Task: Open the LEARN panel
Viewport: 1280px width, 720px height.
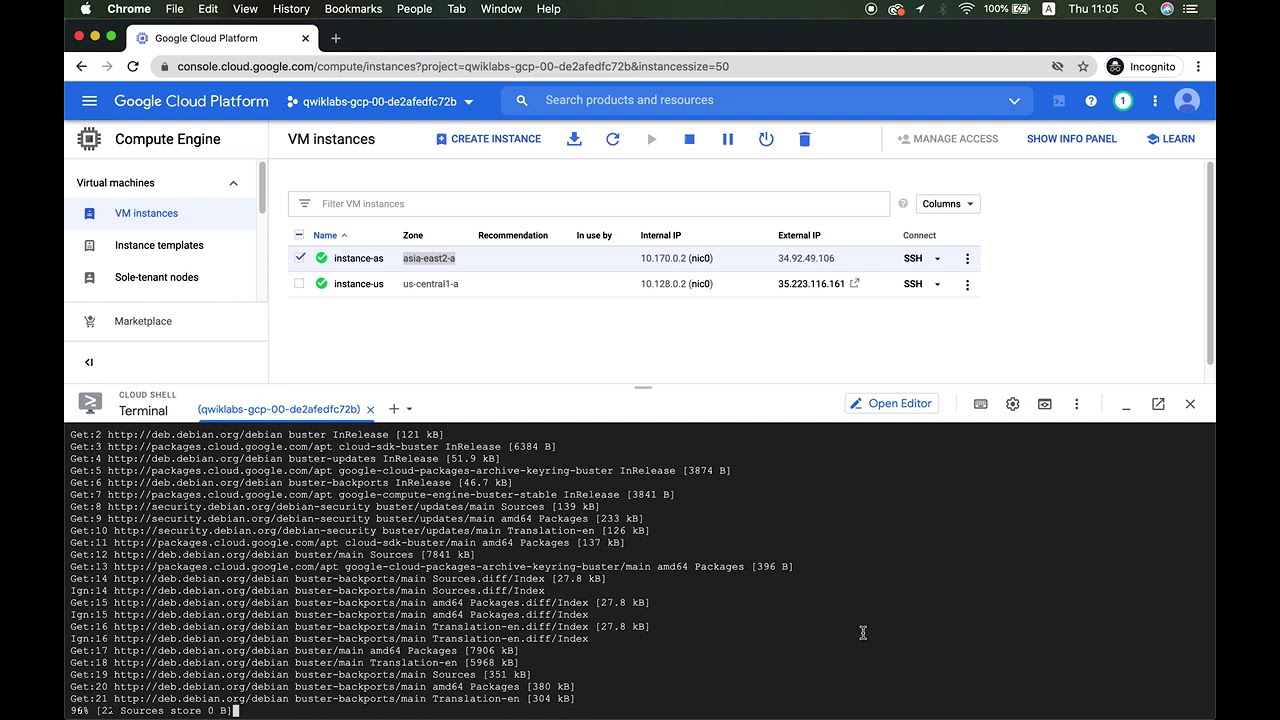Action: [x=1171, y=139]
